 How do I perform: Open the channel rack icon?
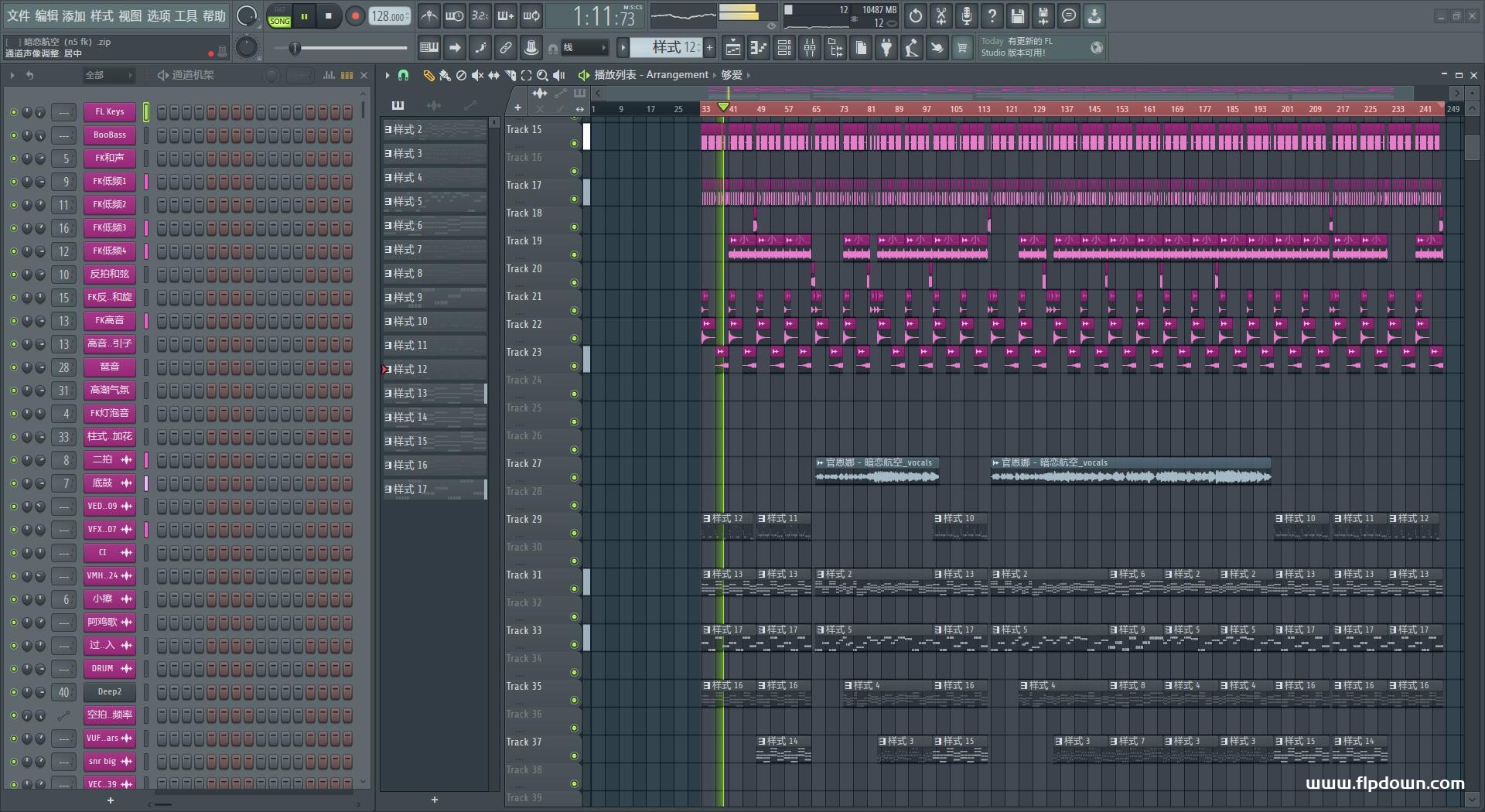pyautogui.click(x=784, y=48)
